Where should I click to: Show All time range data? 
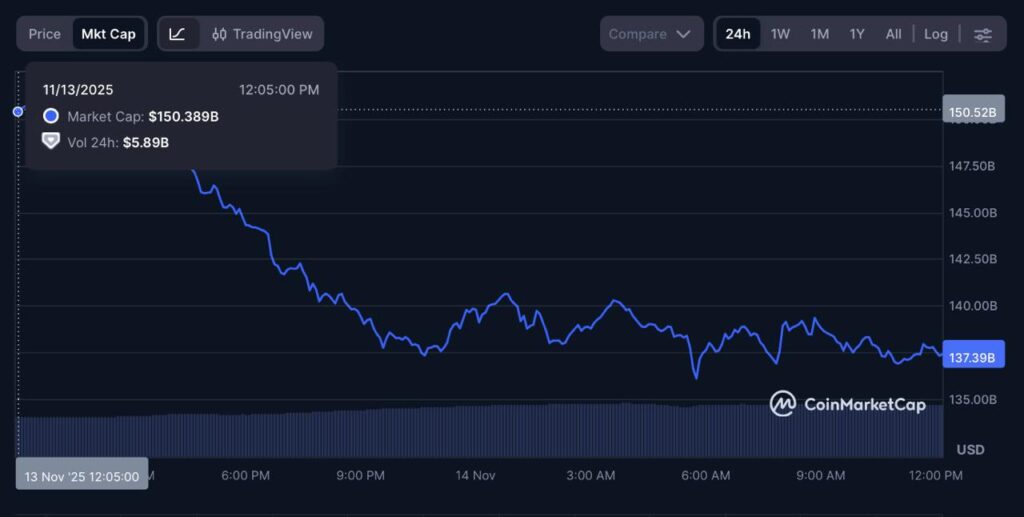[894, 34]
